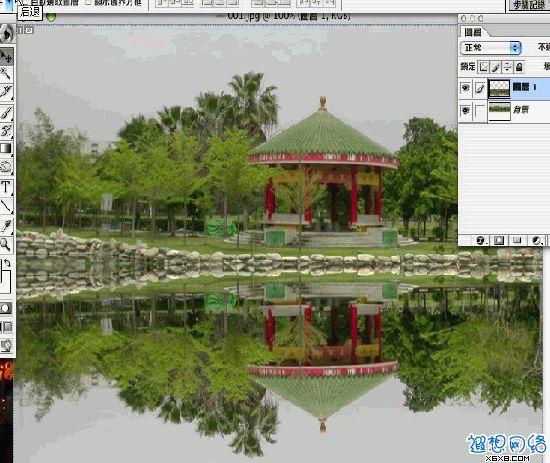Choose the Gradient tool
This screenshot has width=550, height=463.
point(6,148)
